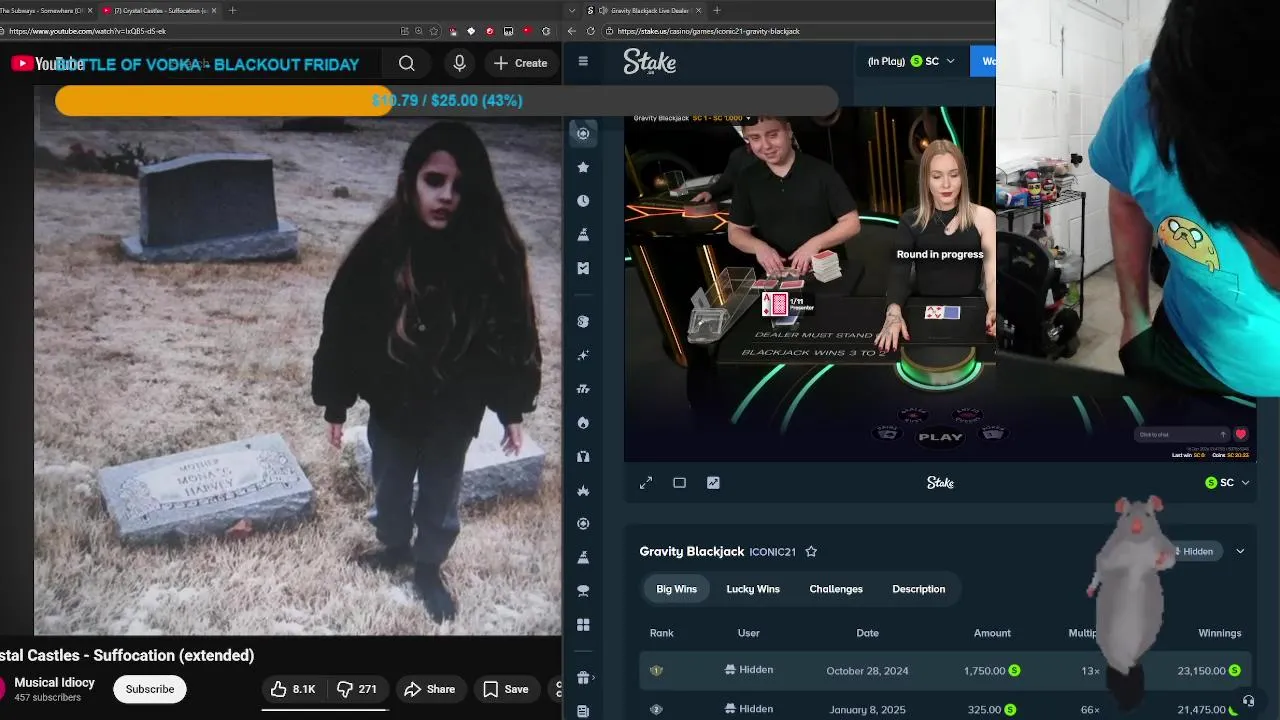Screen dimensions: 1280x720
Task: Switch to the Lucky Wins tab
Action: point(753,589)
